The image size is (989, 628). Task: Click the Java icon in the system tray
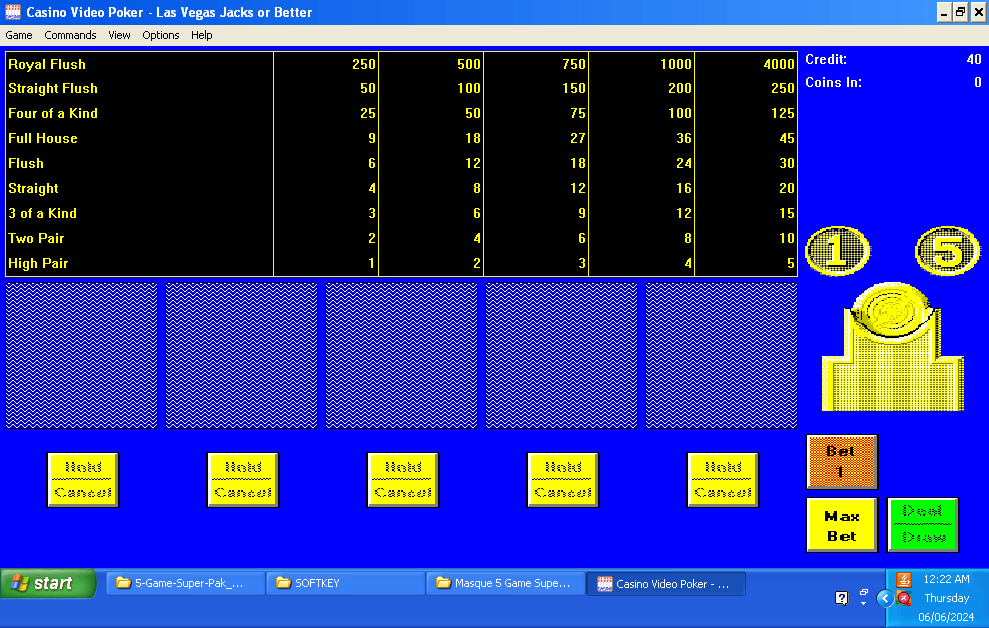click(904, 579)
